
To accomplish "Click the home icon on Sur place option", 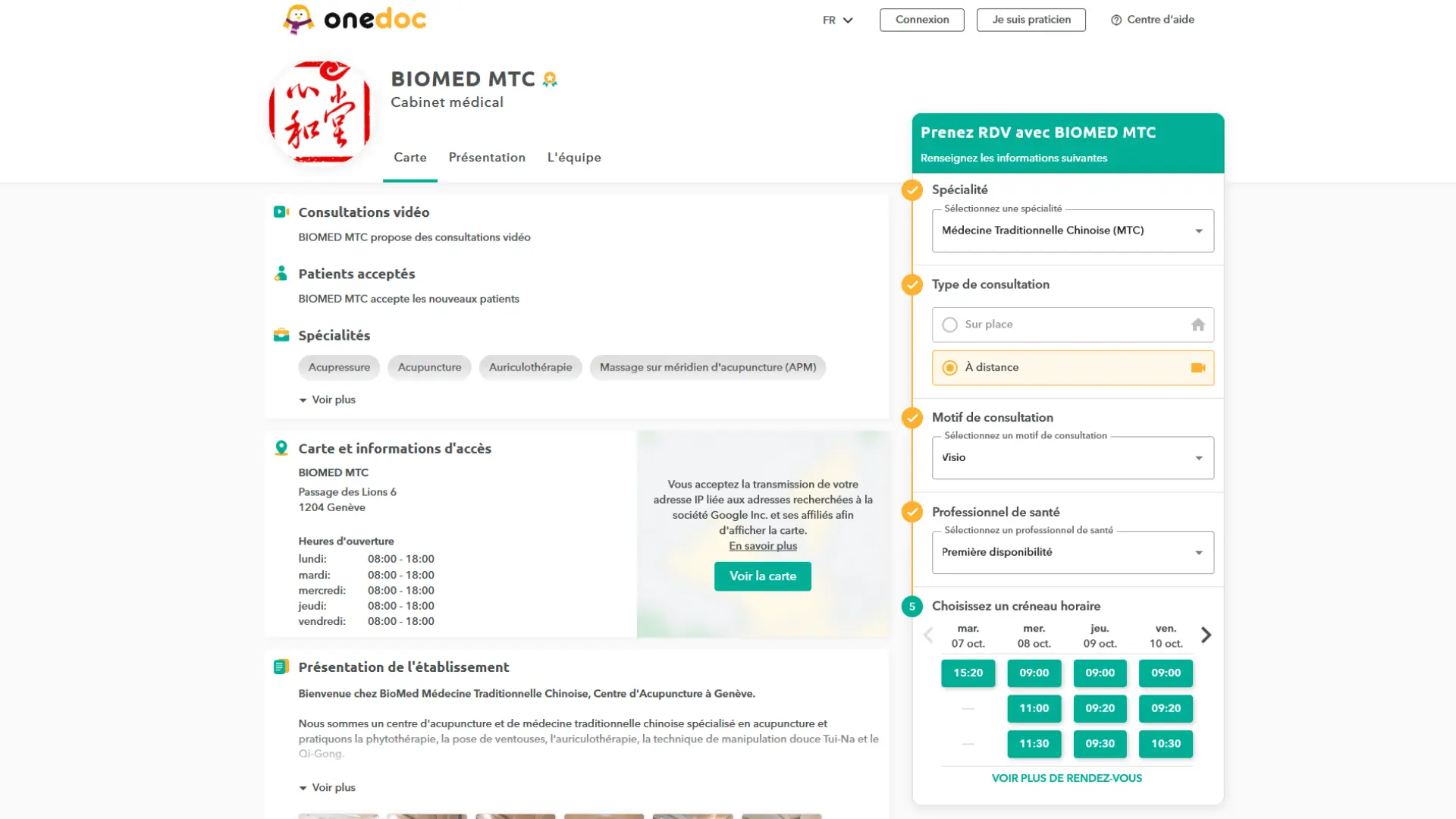I will click(1197, 325).
